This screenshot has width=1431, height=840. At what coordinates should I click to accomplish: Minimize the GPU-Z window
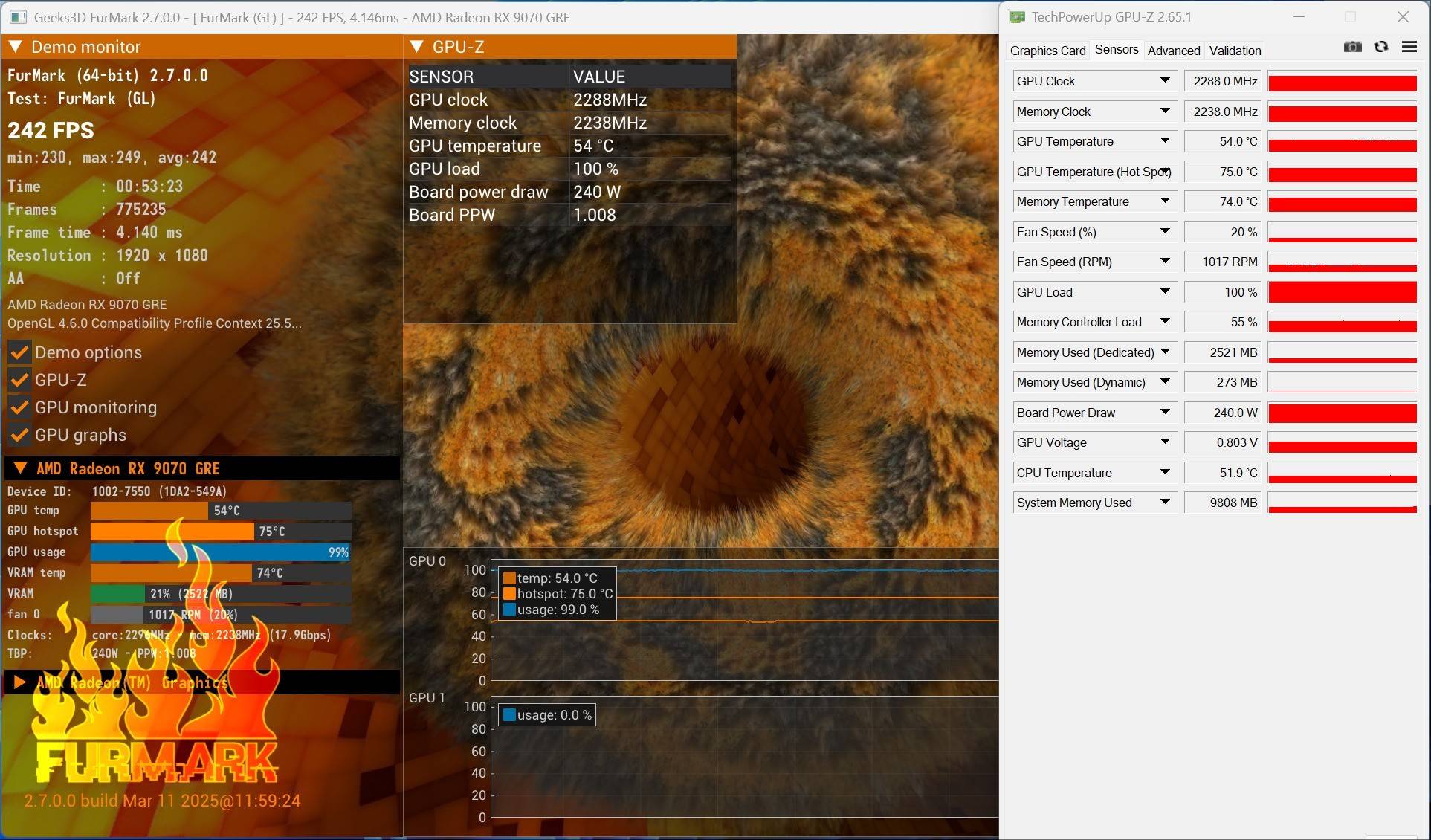(1299, 16)
